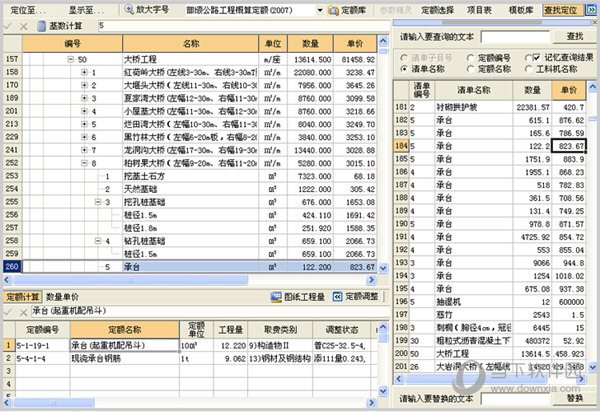Select the 定额编号 radio button

click(x=470, y=58)
